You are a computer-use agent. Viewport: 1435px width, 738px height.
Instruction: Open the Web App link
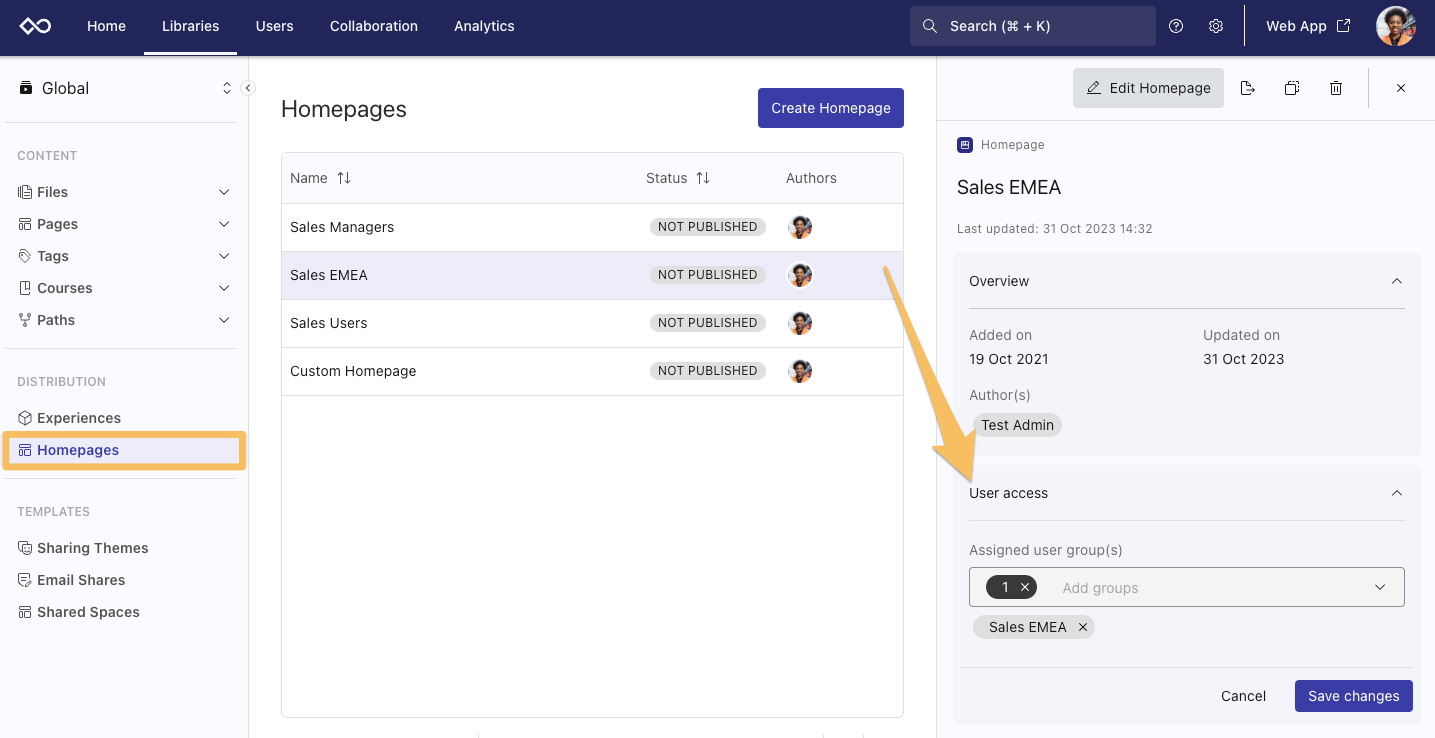coord(1308,26)
